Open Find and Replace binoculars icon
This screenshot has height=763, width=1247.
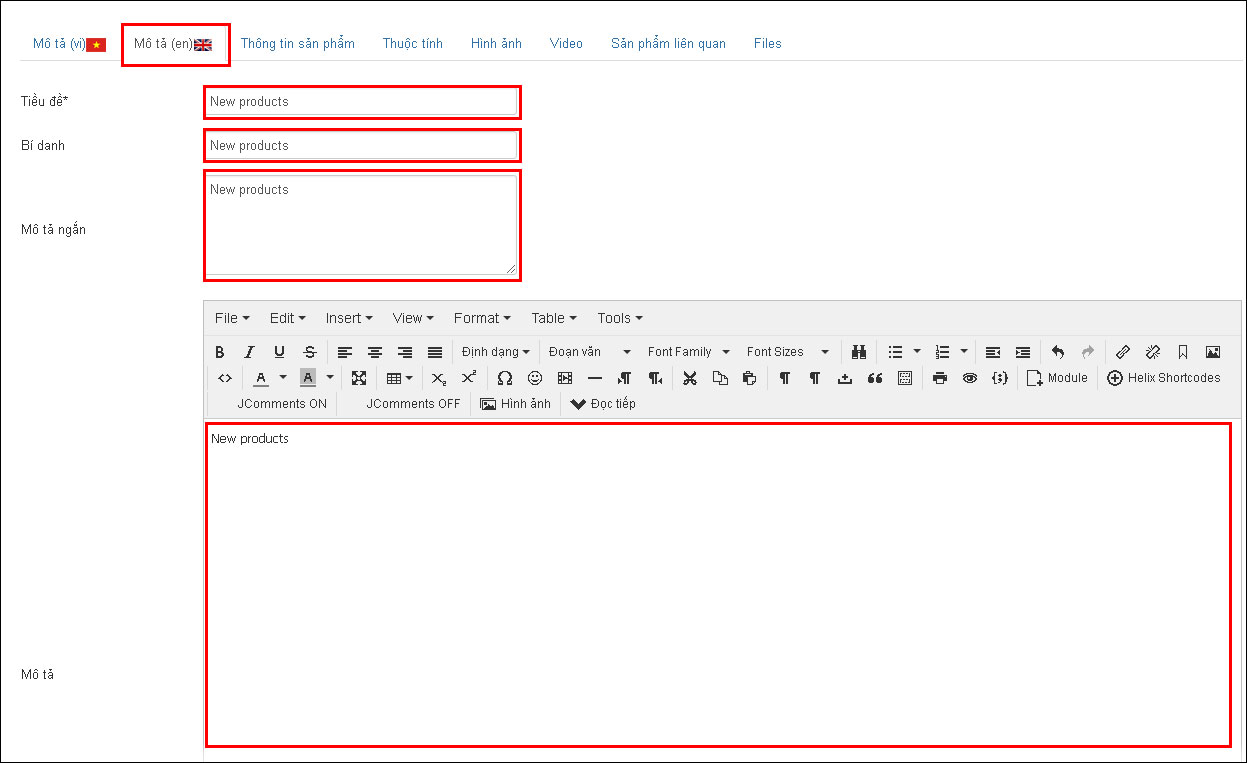tap(858, 352)
